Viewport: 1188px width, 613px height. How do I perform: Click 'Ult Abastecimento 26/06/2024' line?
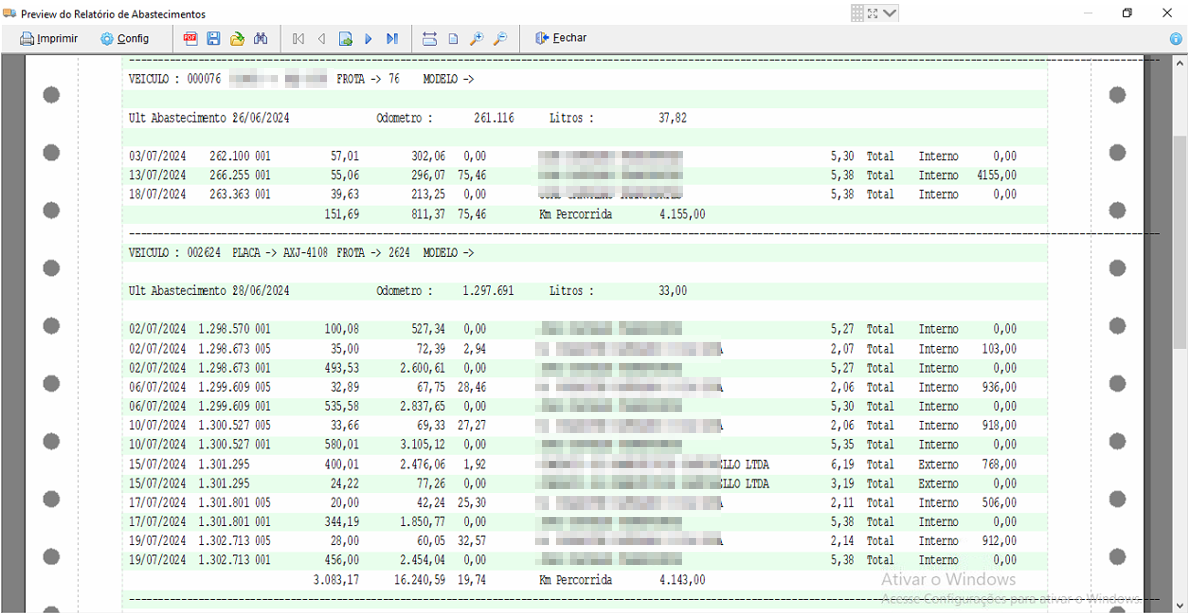pyautogui.click(x=209, y=118)
